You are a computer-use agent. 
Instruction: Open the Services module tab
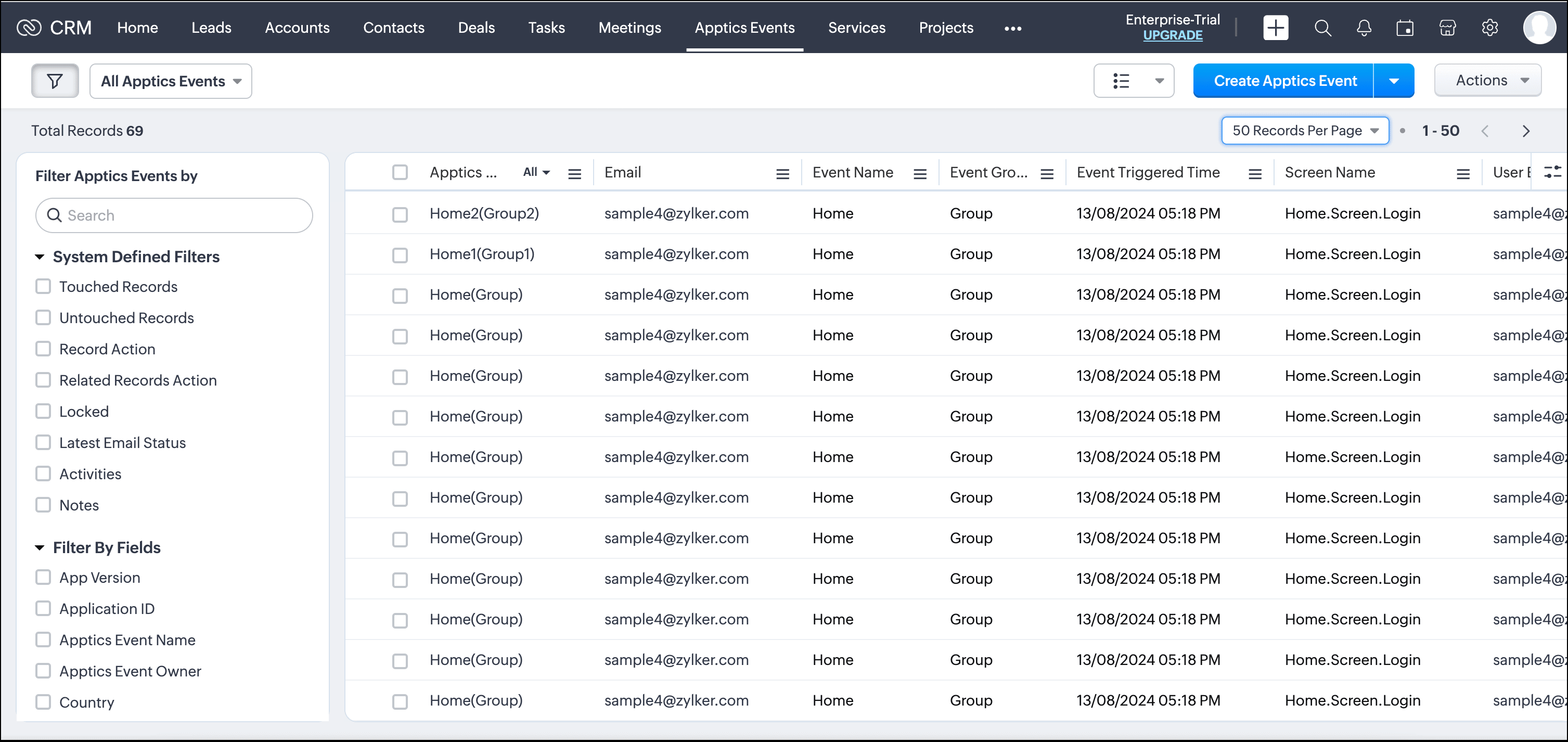pyautogui.click(x=856, y=28)
